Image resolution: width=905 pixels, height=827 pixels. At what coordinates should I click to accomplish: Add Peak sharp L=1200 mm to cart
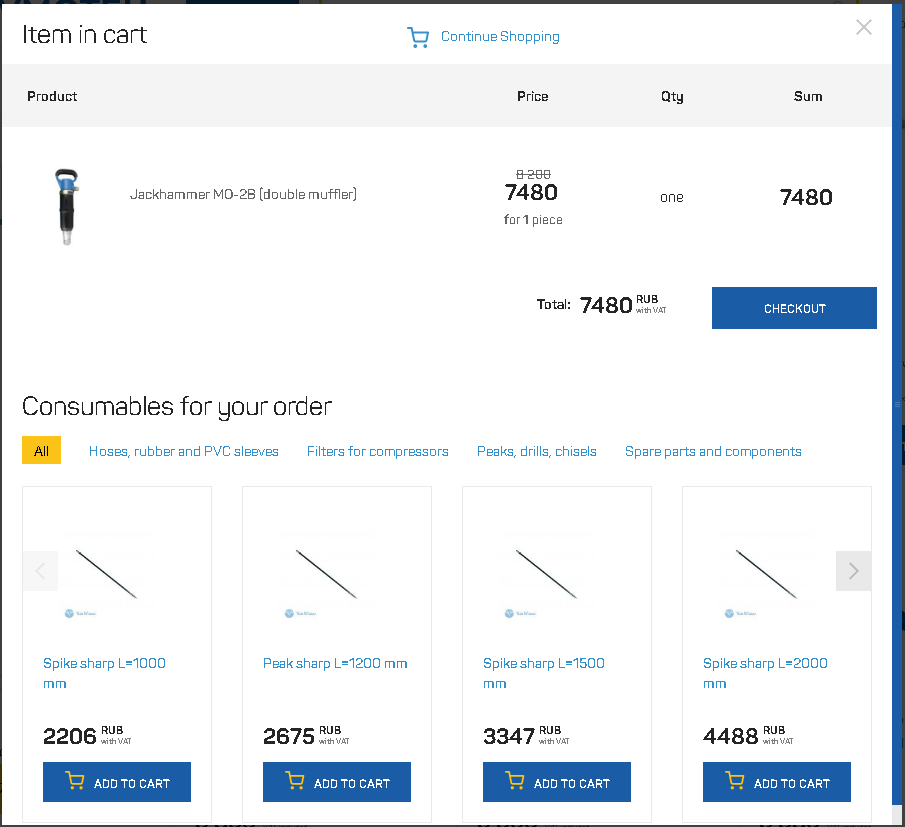(336, 782)
